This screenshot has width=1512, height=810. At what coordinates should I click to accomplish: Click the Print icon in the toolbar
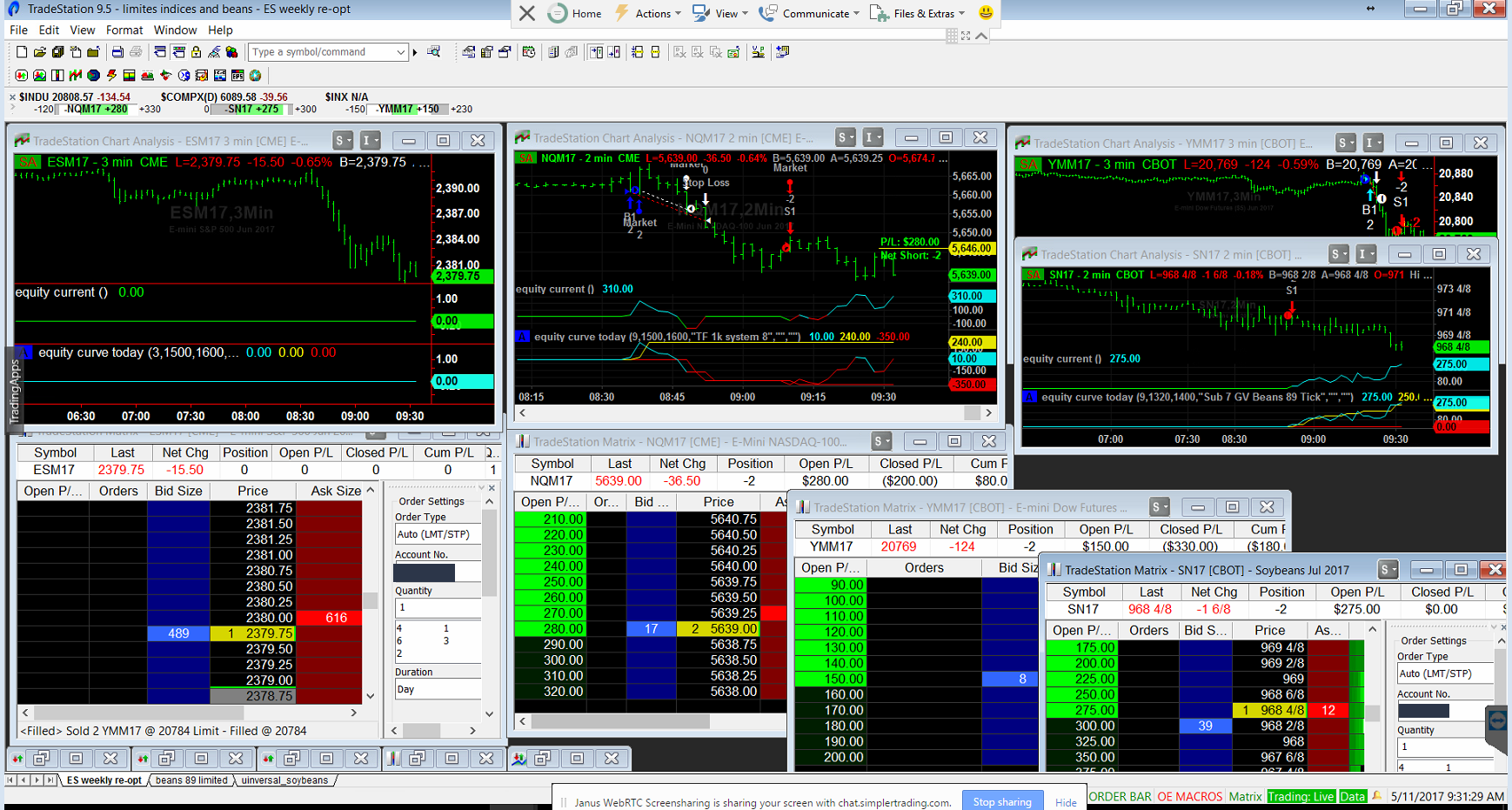point(117,52)
